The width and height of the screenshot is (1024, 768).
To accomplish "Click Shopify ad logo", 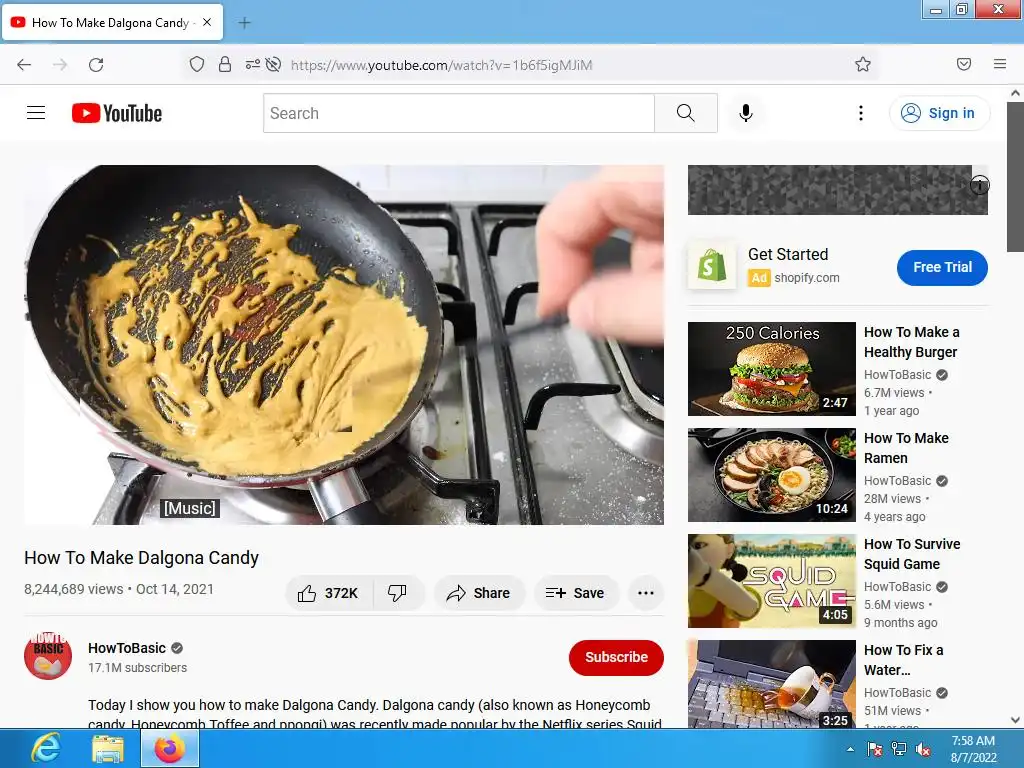I will (x=712, y=266).
